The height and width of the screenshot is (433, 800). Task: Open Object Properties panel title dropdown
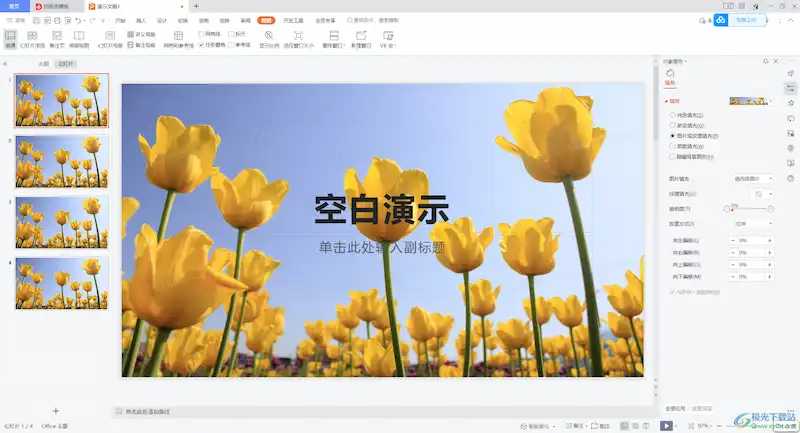[x=675, y=62]
